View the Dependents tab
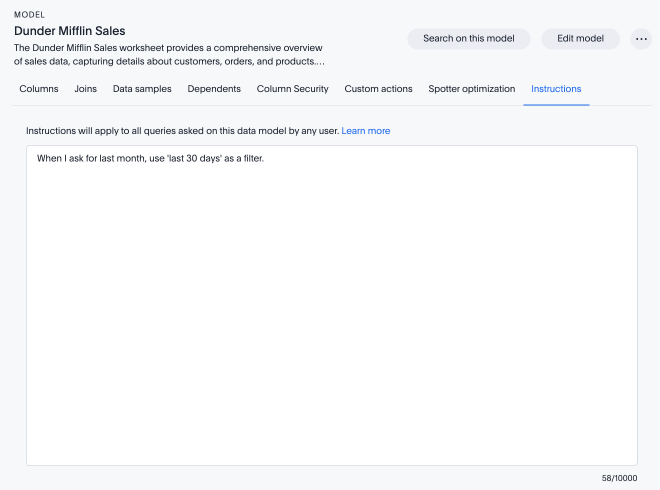The width and height of the screenshot is (660, 490). coord(214,89)
